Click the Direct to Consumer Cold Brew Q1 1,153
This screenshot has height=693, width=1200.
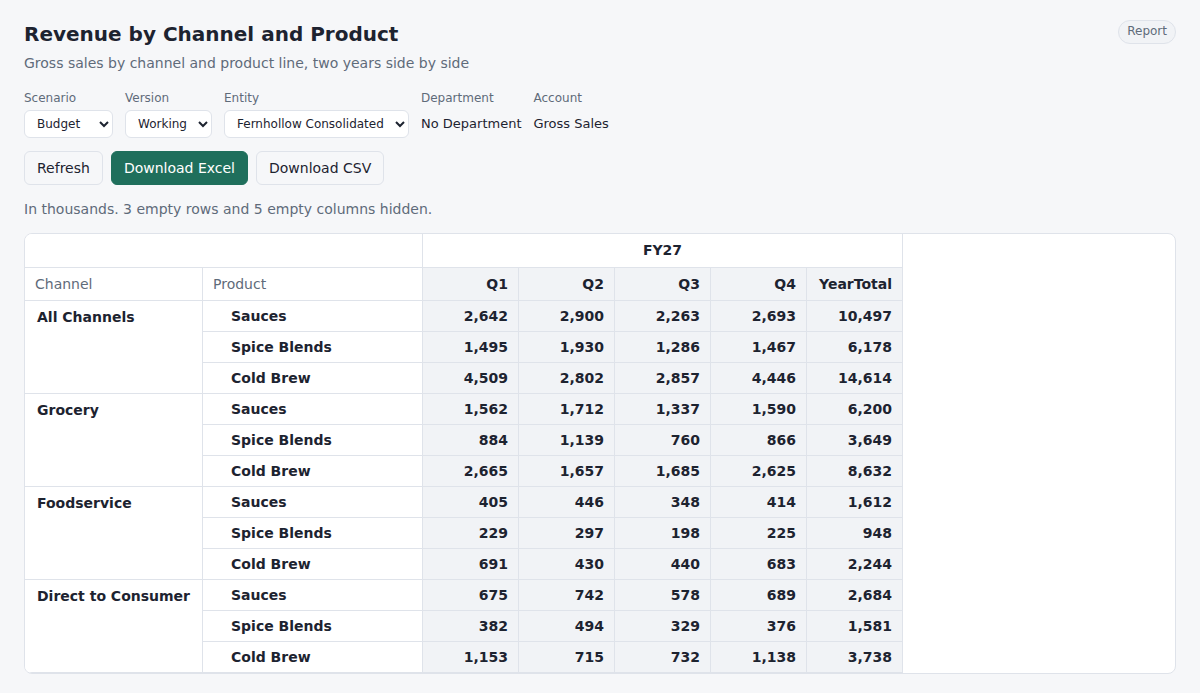(x=471, y=657)
